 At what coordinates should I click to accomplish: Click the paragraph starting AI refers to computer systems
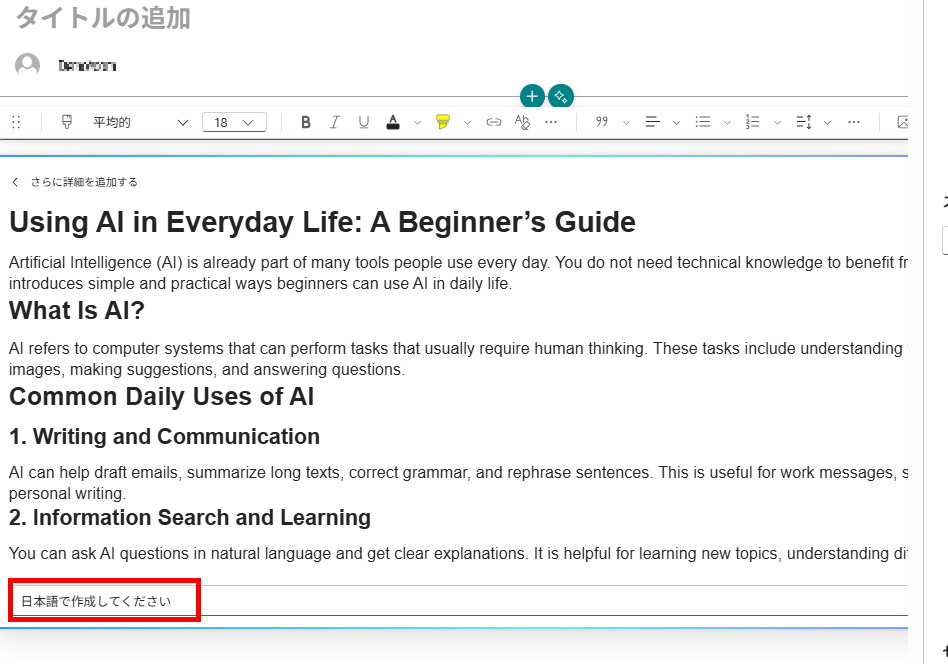click(x=458, y=359)
